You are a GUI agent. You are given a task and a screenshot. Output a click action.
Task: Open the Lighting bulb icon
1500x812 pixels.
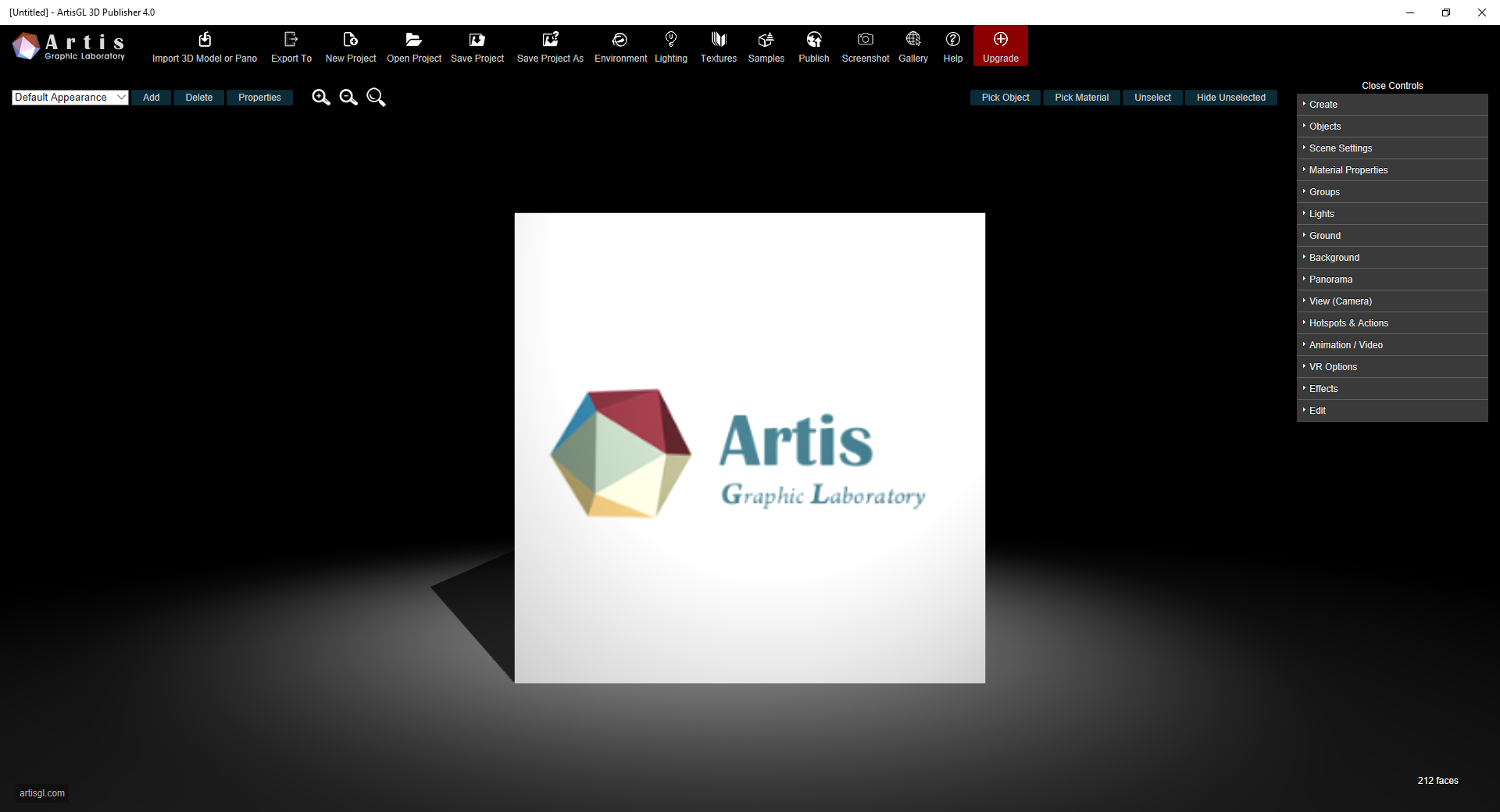pyautogui.click(x=670, y=39)
